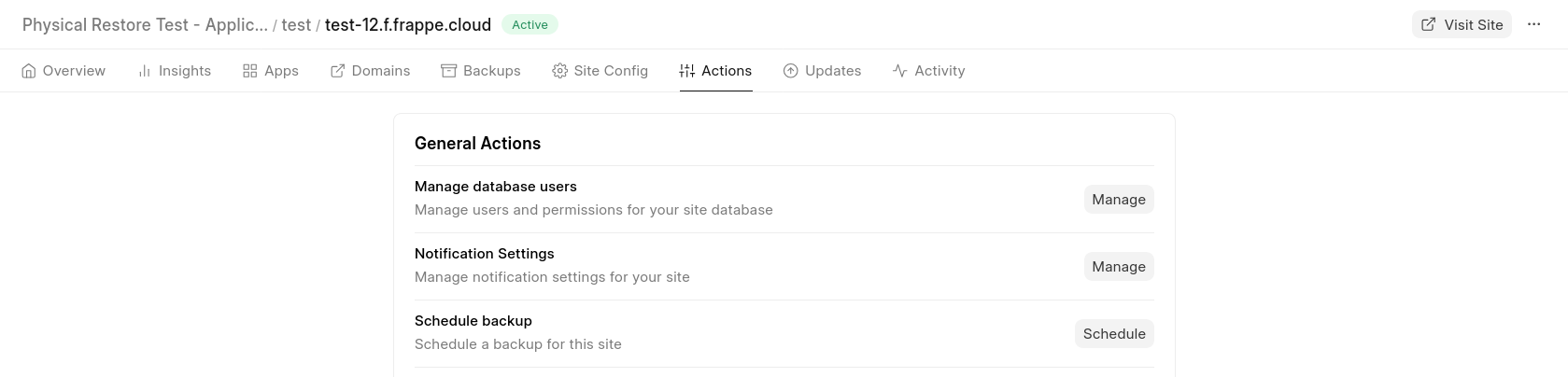Manage database users button
This screenshot has width=1568, height=377.
[x=1119, y=200]
